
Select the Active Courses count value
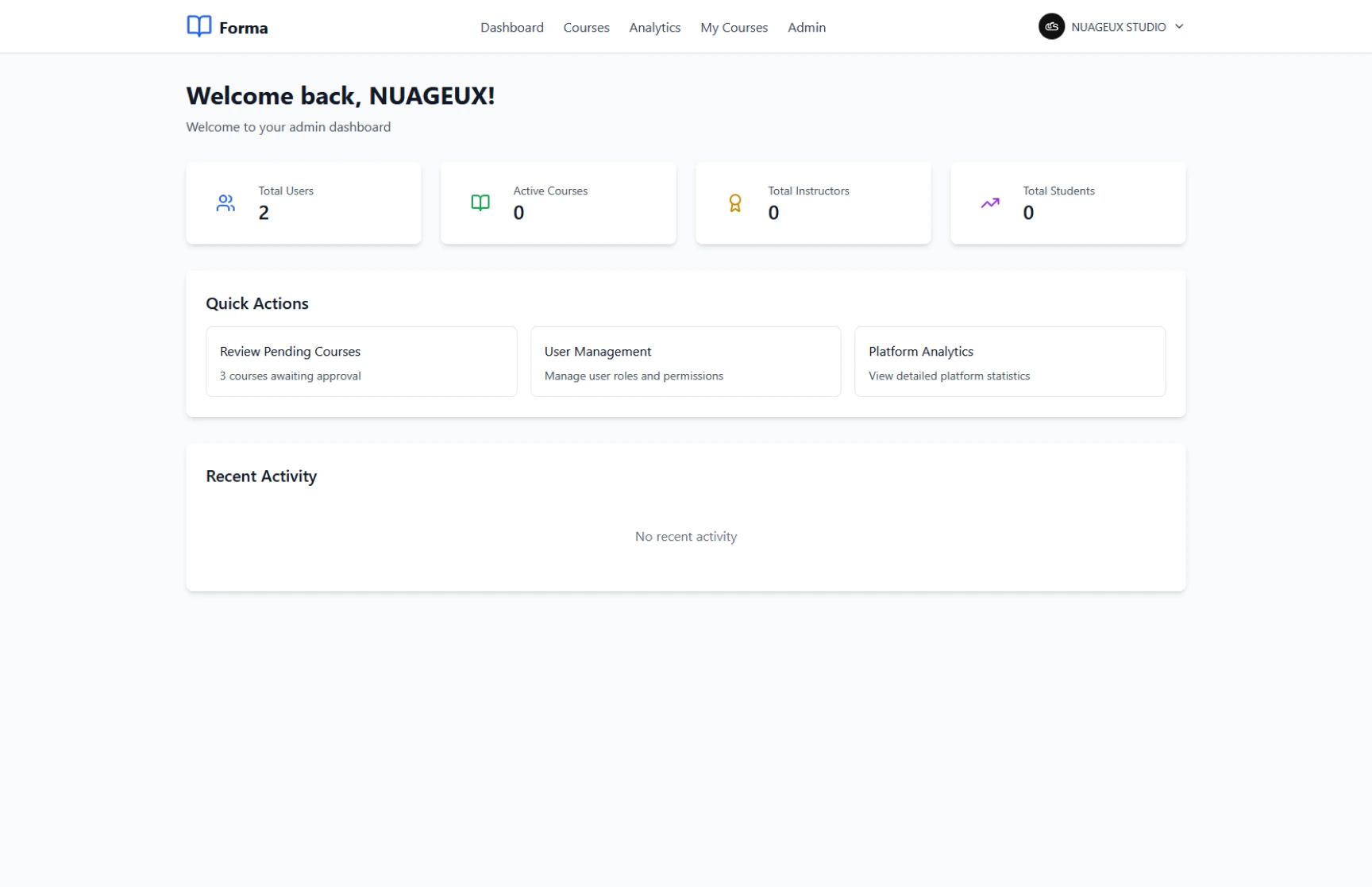pyautogui.click(x=518, y=213)
